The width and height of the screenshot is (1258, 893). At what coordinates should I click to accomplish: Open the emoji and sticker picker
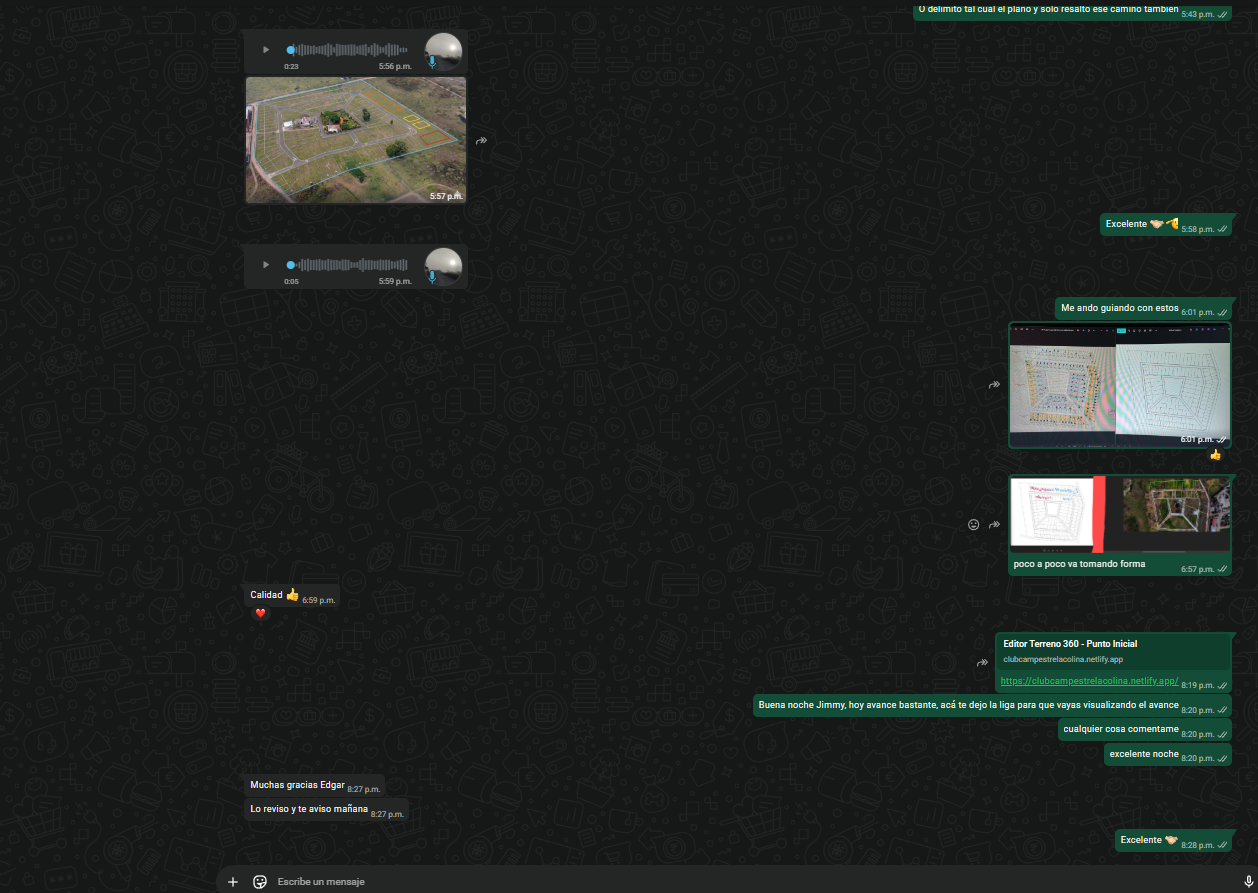click(260, 881)
